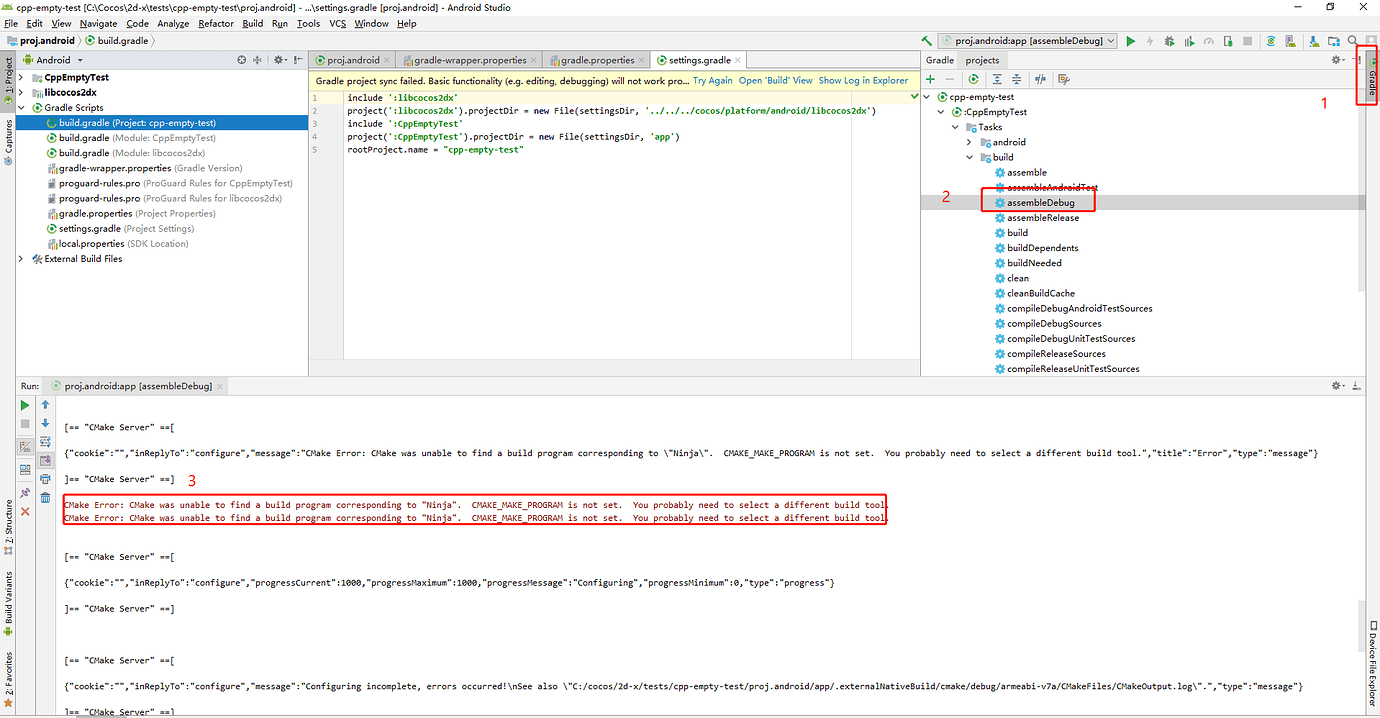Collapse all nodes in the Gradle panel

coord(1016,79)
